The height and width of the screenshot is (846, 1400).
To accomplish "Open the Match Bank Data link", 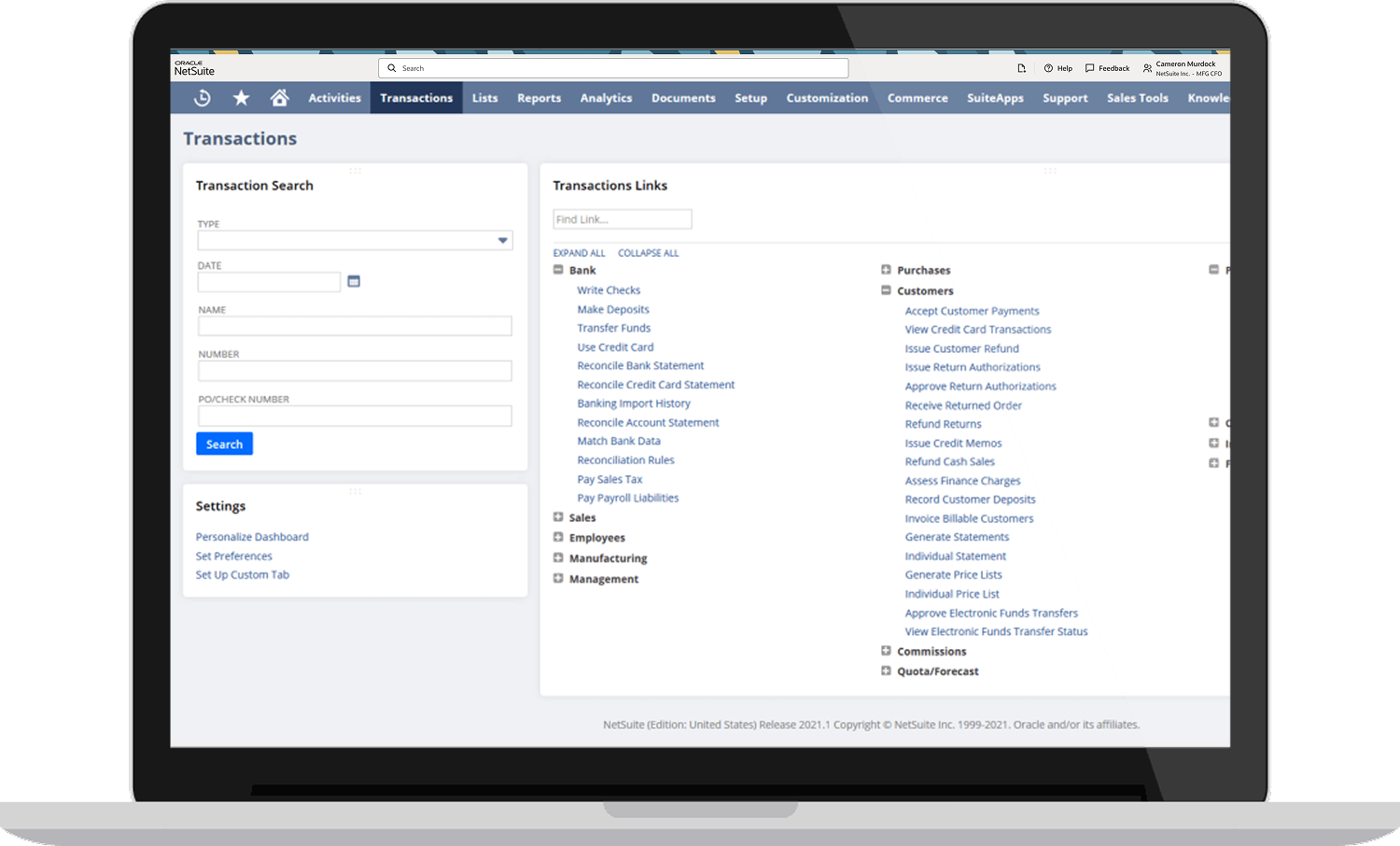I will pos(618,441).
